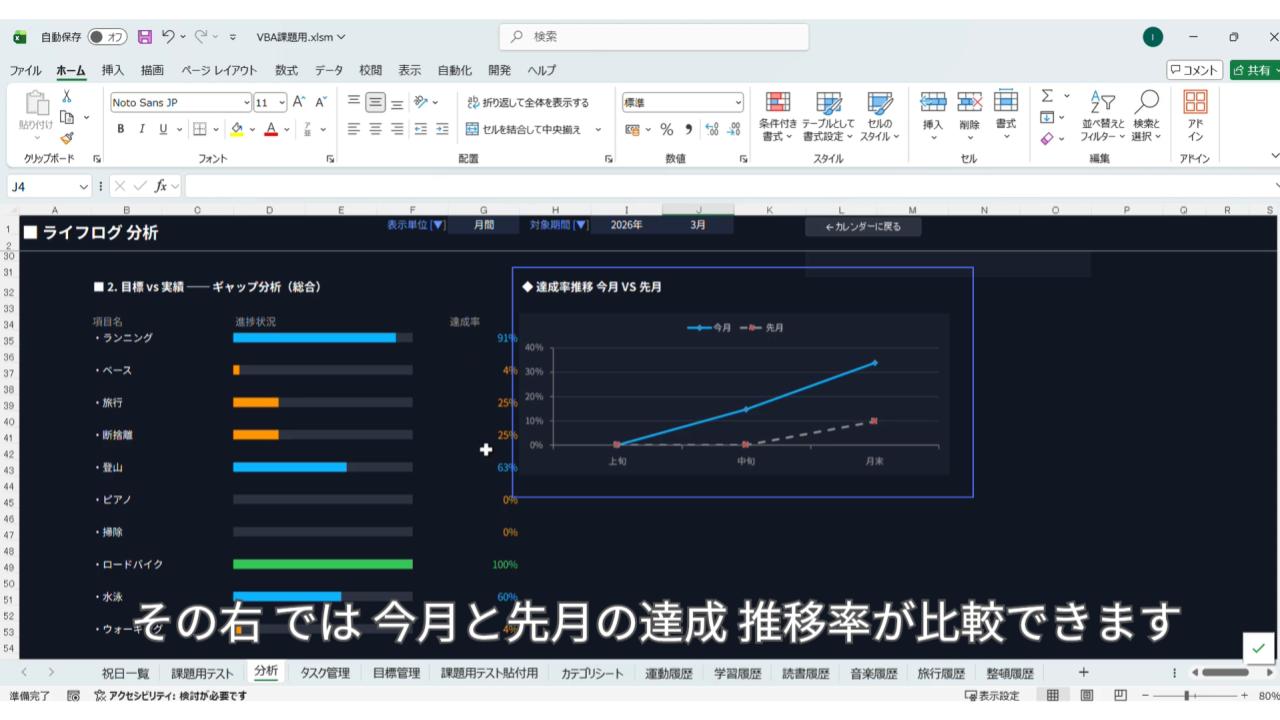Apply bold formatting to the cell

pyautogui.click(x=121, y=129)
